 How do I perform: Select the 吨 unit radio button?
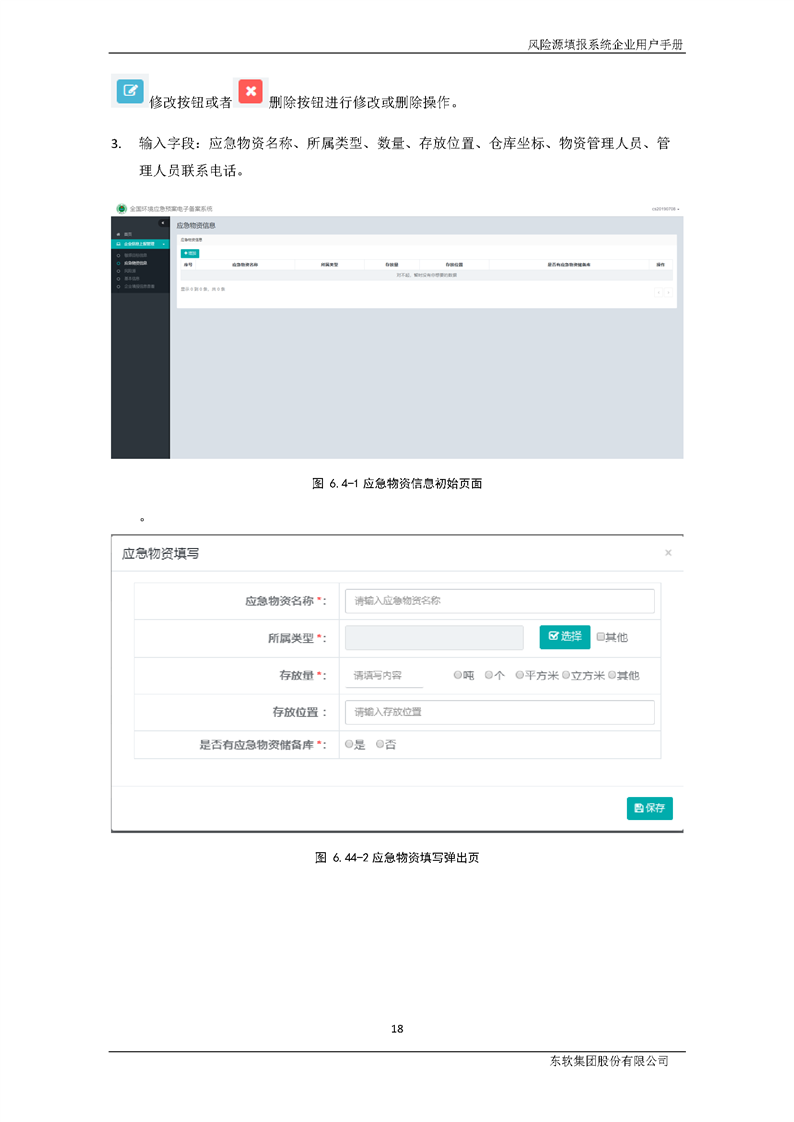point(458,675)
